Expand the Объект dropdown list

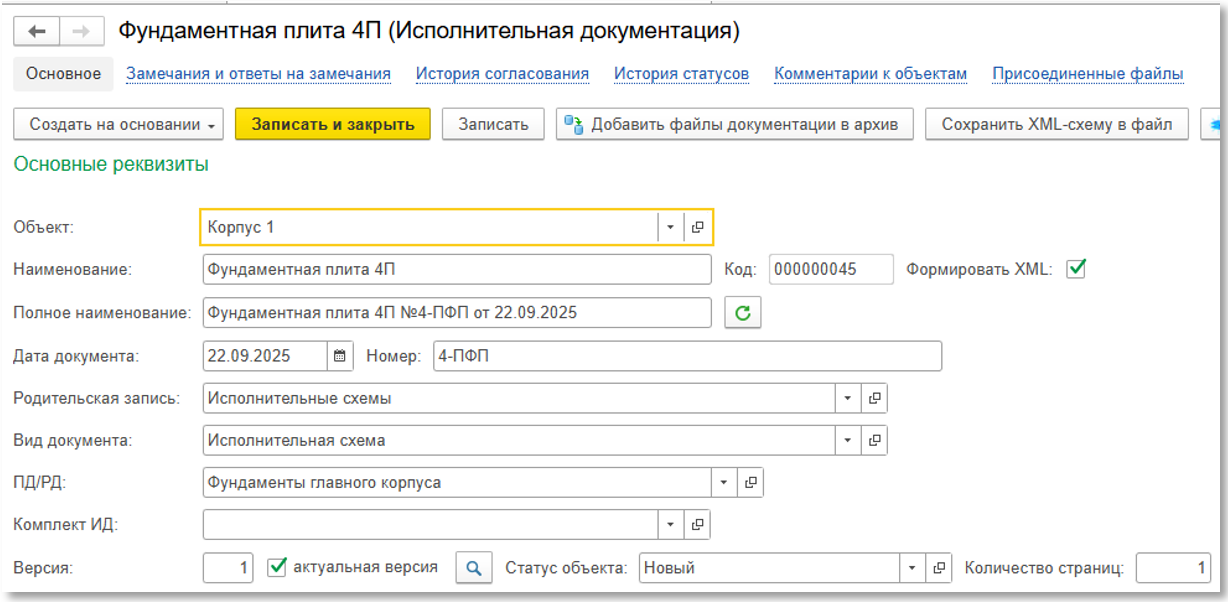click(670, 227)
